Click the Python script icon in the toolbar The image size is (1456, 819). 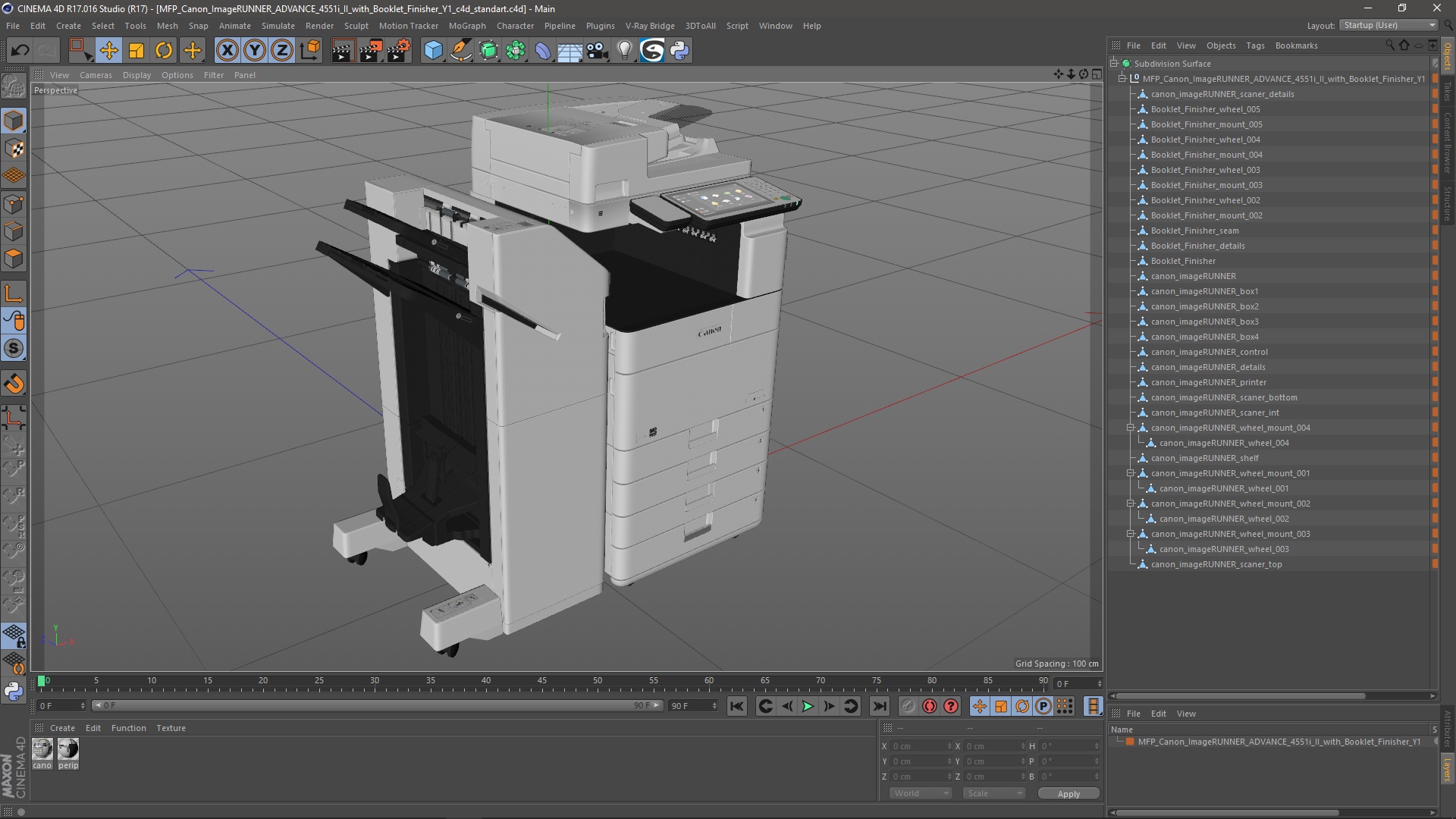(679, 50)
